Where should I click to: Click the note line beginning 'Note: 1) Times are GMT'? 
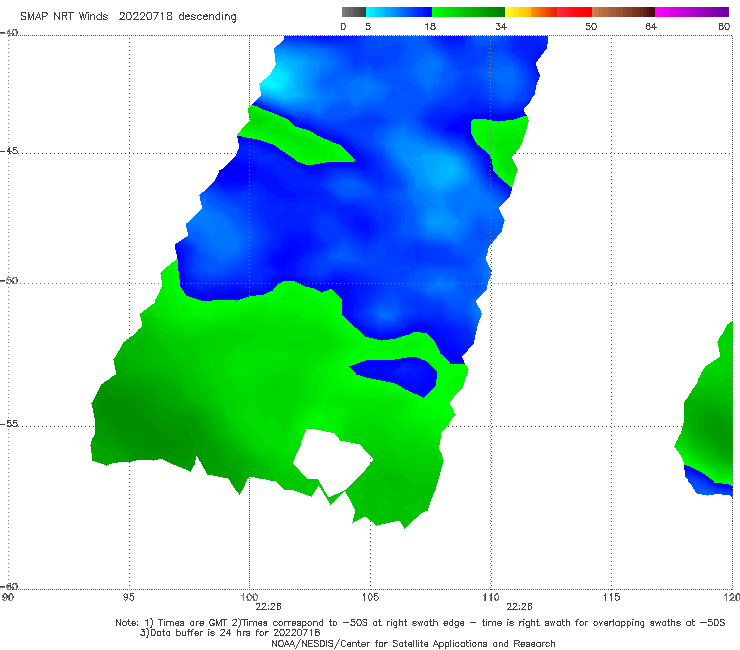[x=420, y=623]
